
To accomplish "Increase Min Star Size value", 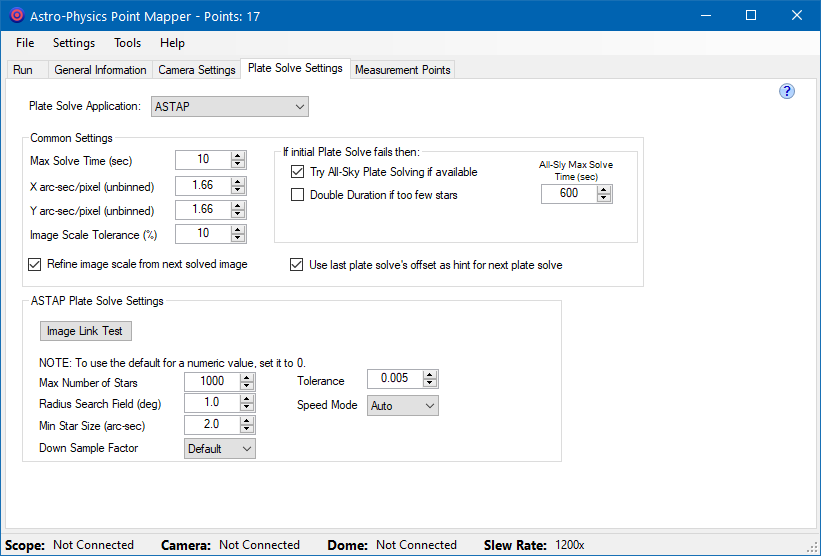I will coord(247,421).
